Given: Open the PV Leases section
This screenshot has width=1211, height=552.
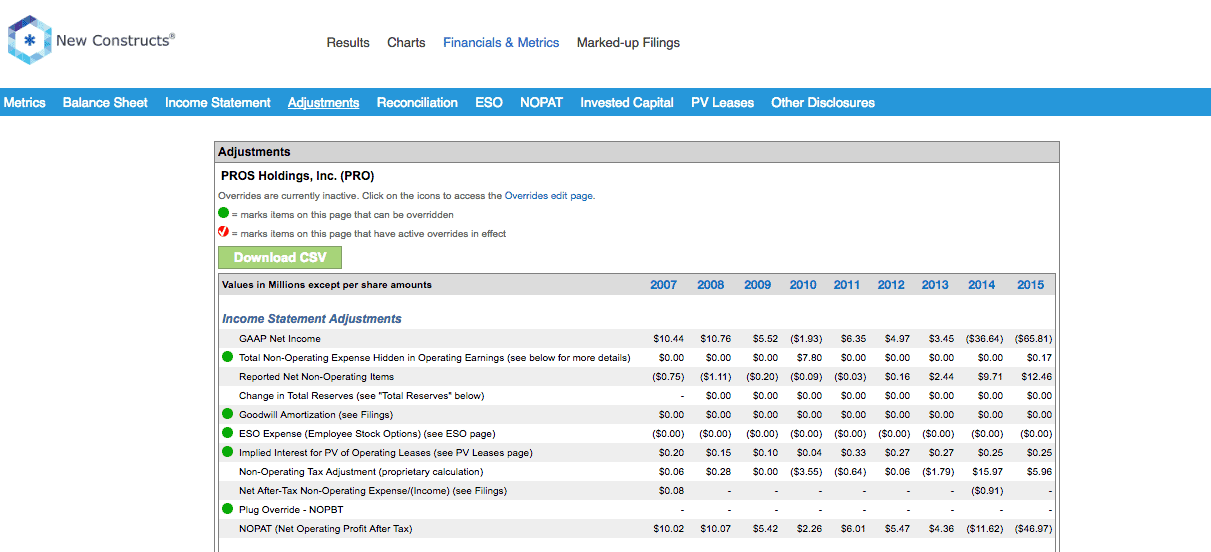Looking at the screenshot, I should [x=722, y=102].
